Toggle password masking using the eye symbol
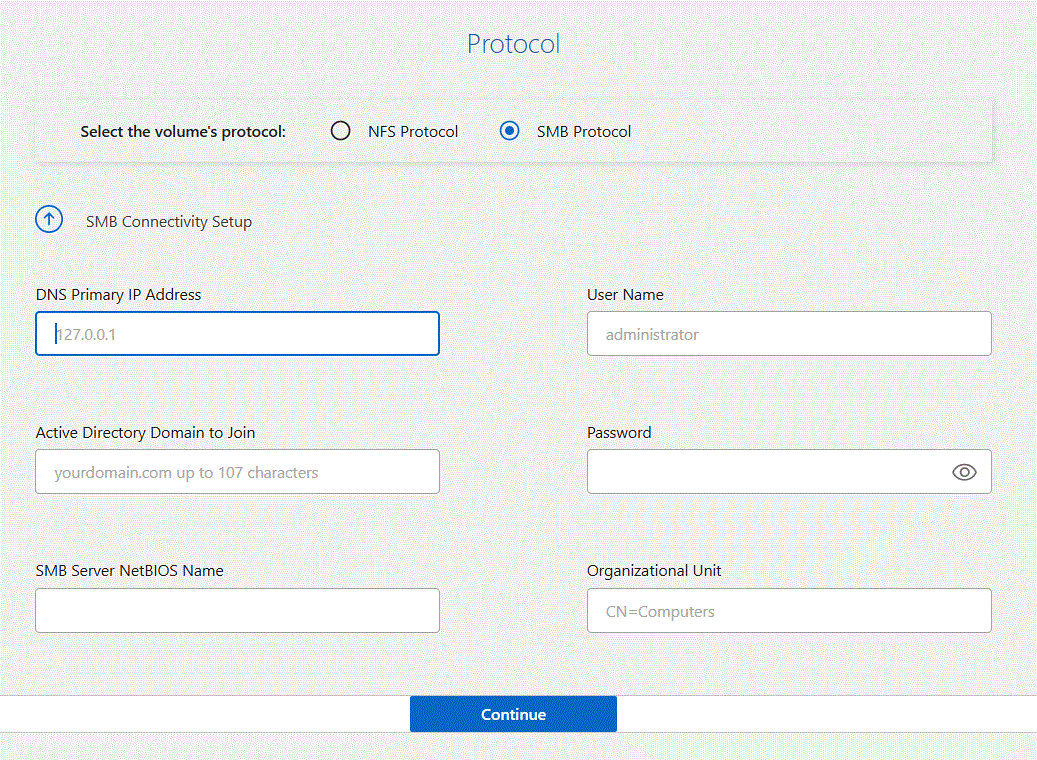The image size is (1037, 760). point(963,471)
